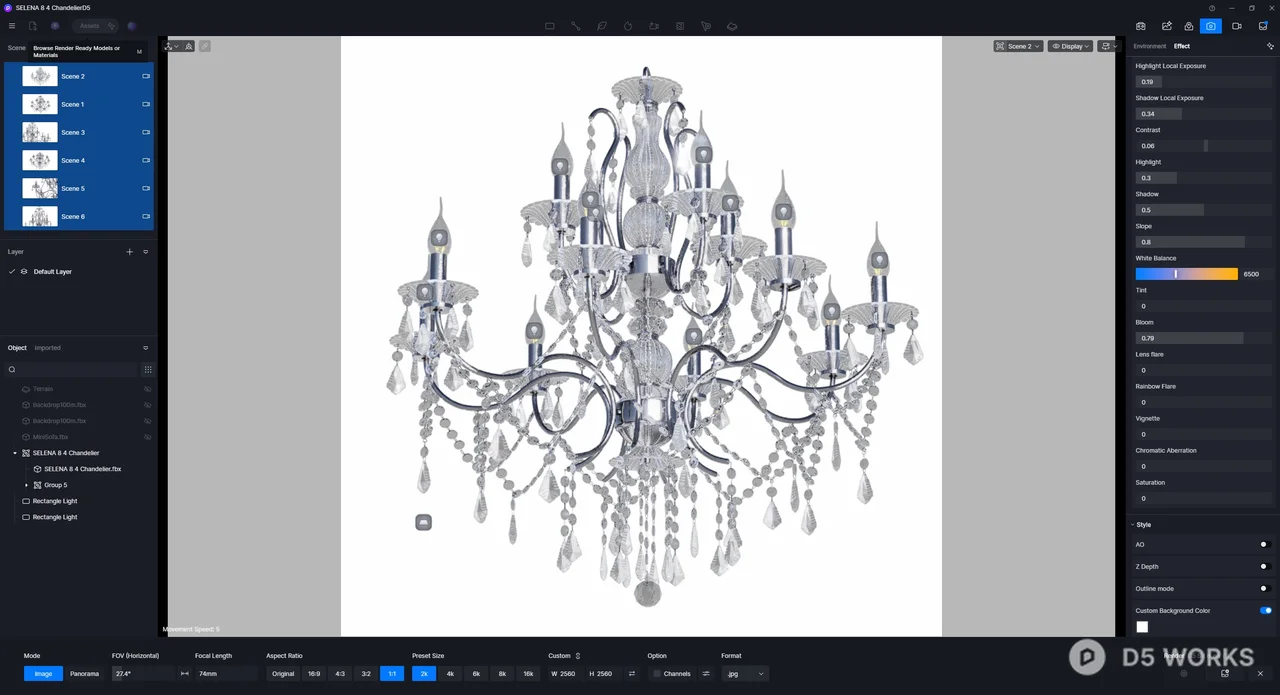The width and height of the screenshot is (1280, 695).
Task: Open the Object panel options dropdown
Action: 146,348
